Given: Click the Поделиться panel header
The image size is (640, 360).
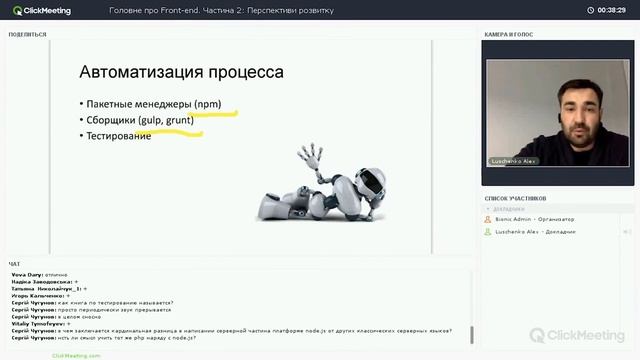Looking at the screenshot, I should tap(27, 34).
